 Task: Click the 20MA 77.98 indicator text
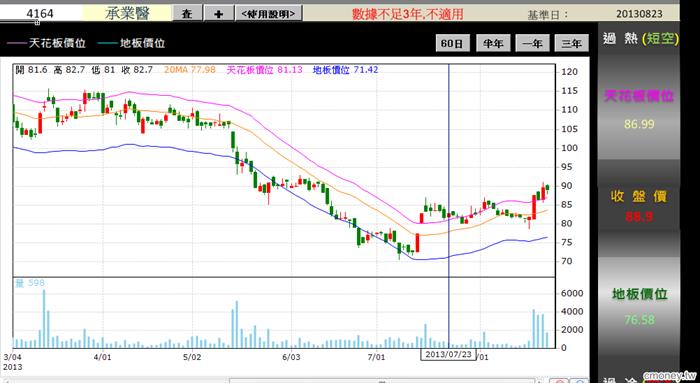click(x=190, y=70)
